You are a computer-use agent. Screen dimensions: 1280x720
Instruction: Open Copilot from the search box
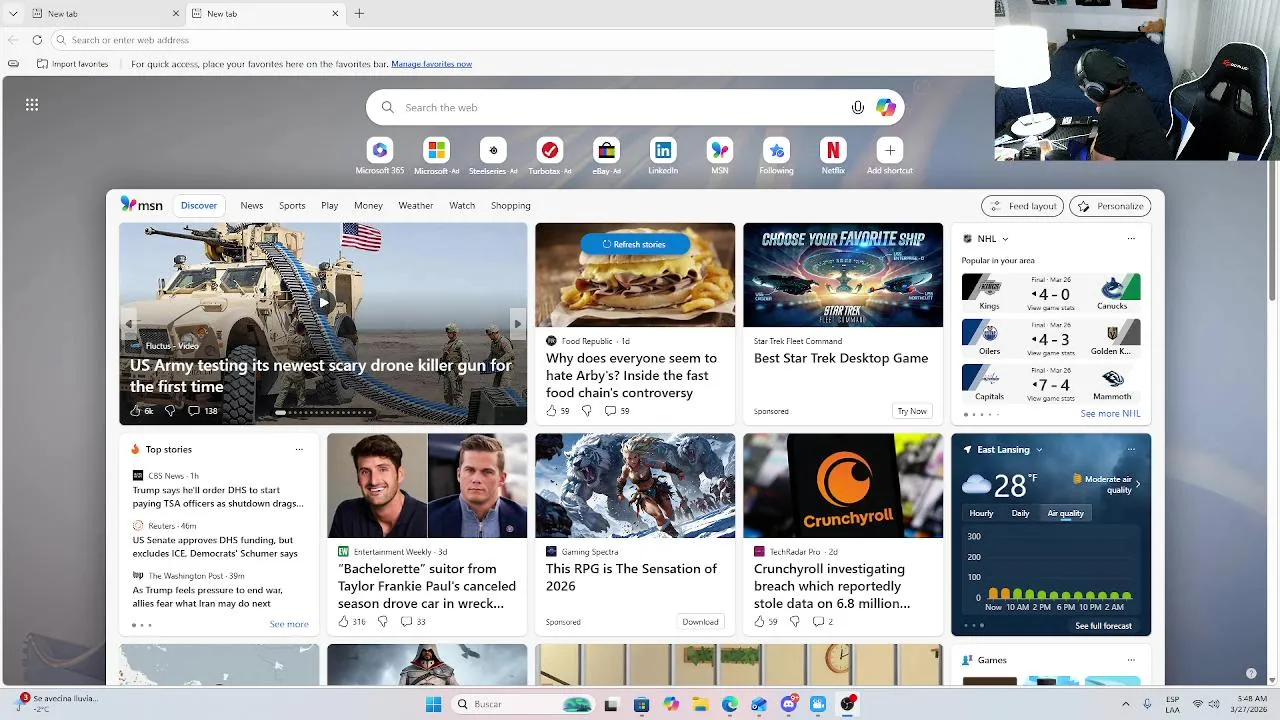[x=886, y=107]
